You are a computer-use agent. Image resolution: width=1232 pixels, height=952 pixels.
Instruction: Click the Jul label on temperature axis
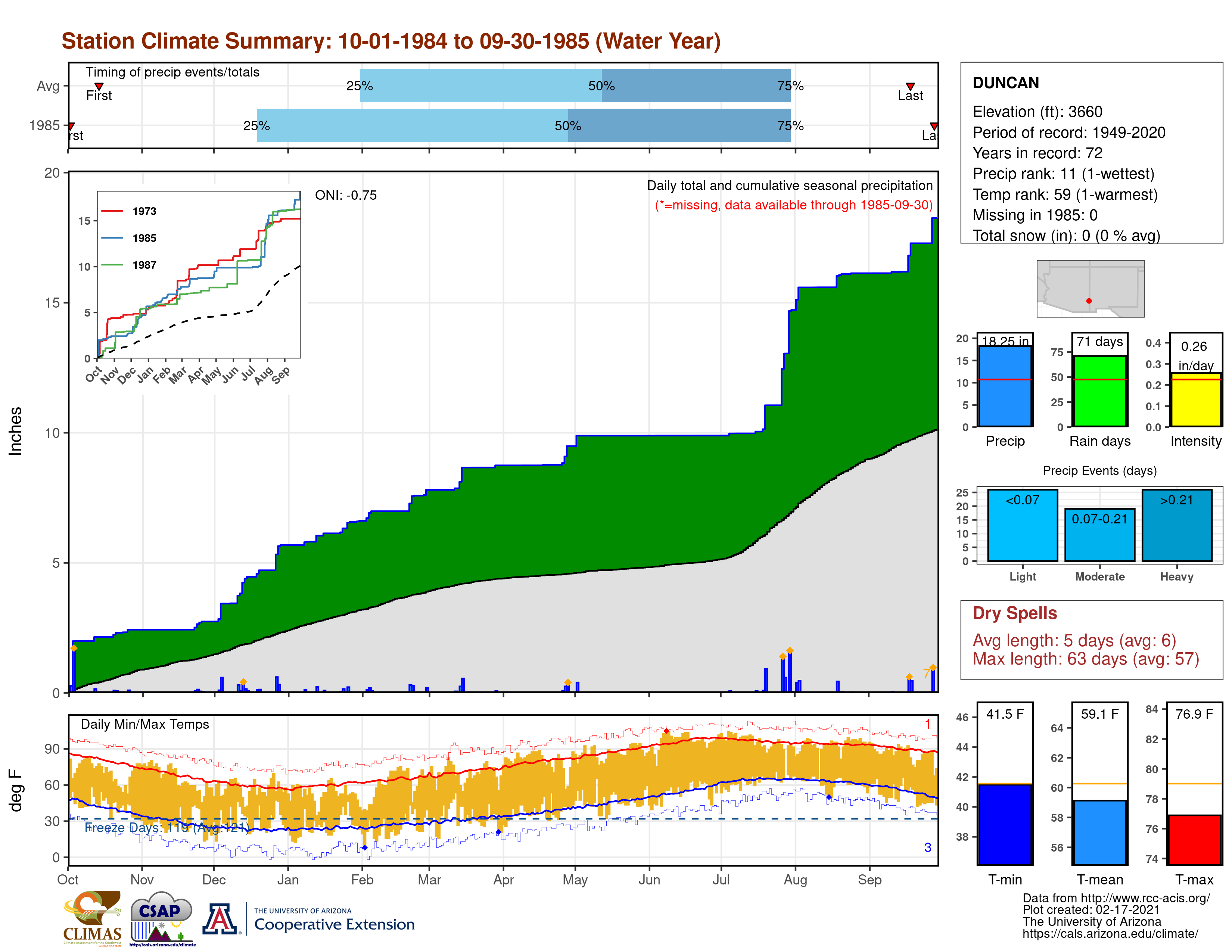click(721, 880)
